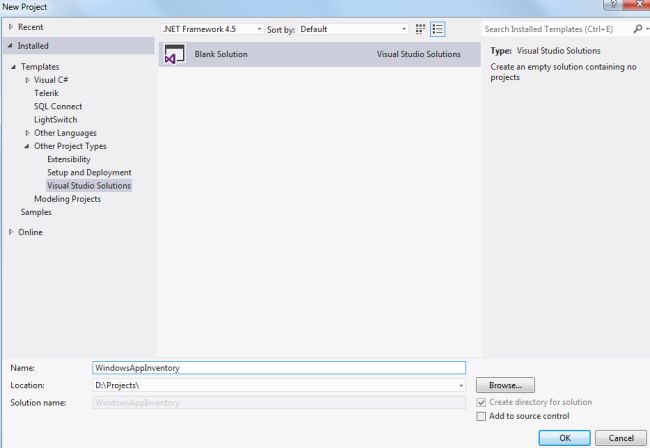Enable Add to source control checkbox

coord(481,416)
